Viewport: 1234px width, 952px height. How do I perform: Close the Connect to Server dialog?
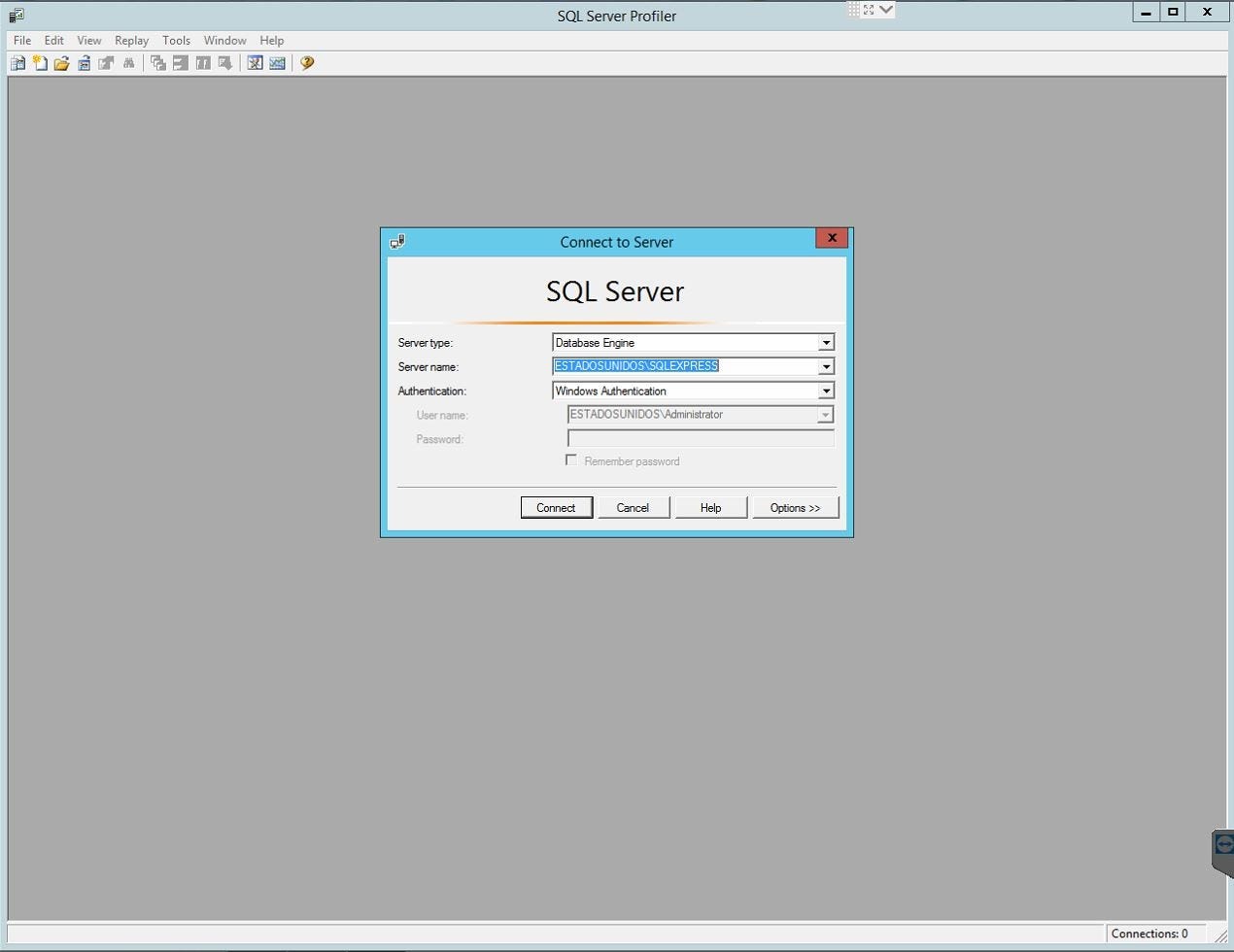832,238
